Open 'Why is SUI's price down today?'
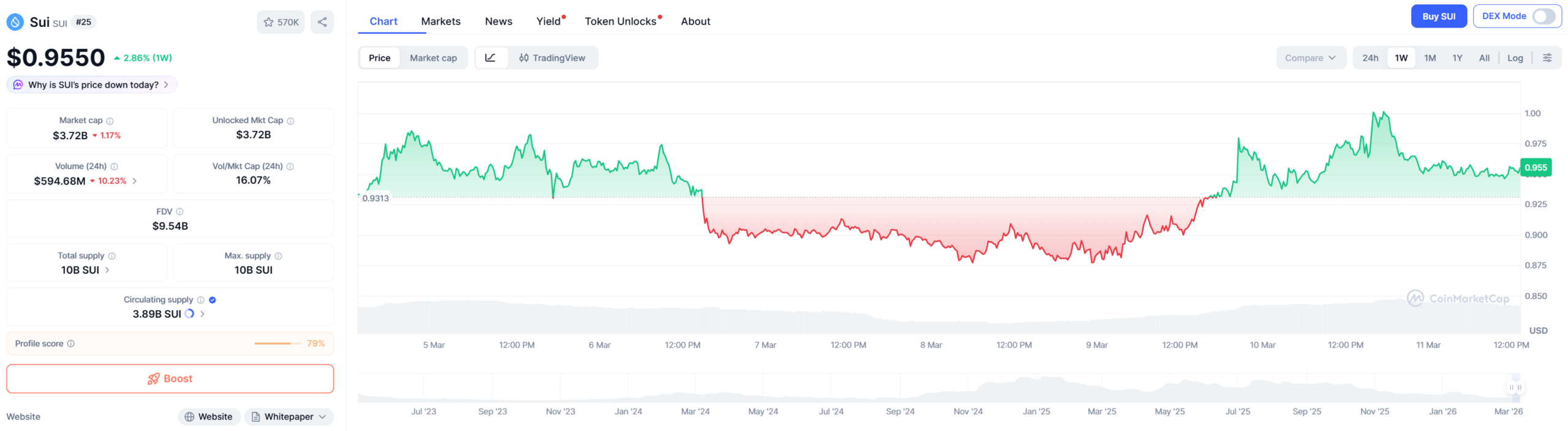This screenshot has height=431, width=1568. (x=92, y=85)
